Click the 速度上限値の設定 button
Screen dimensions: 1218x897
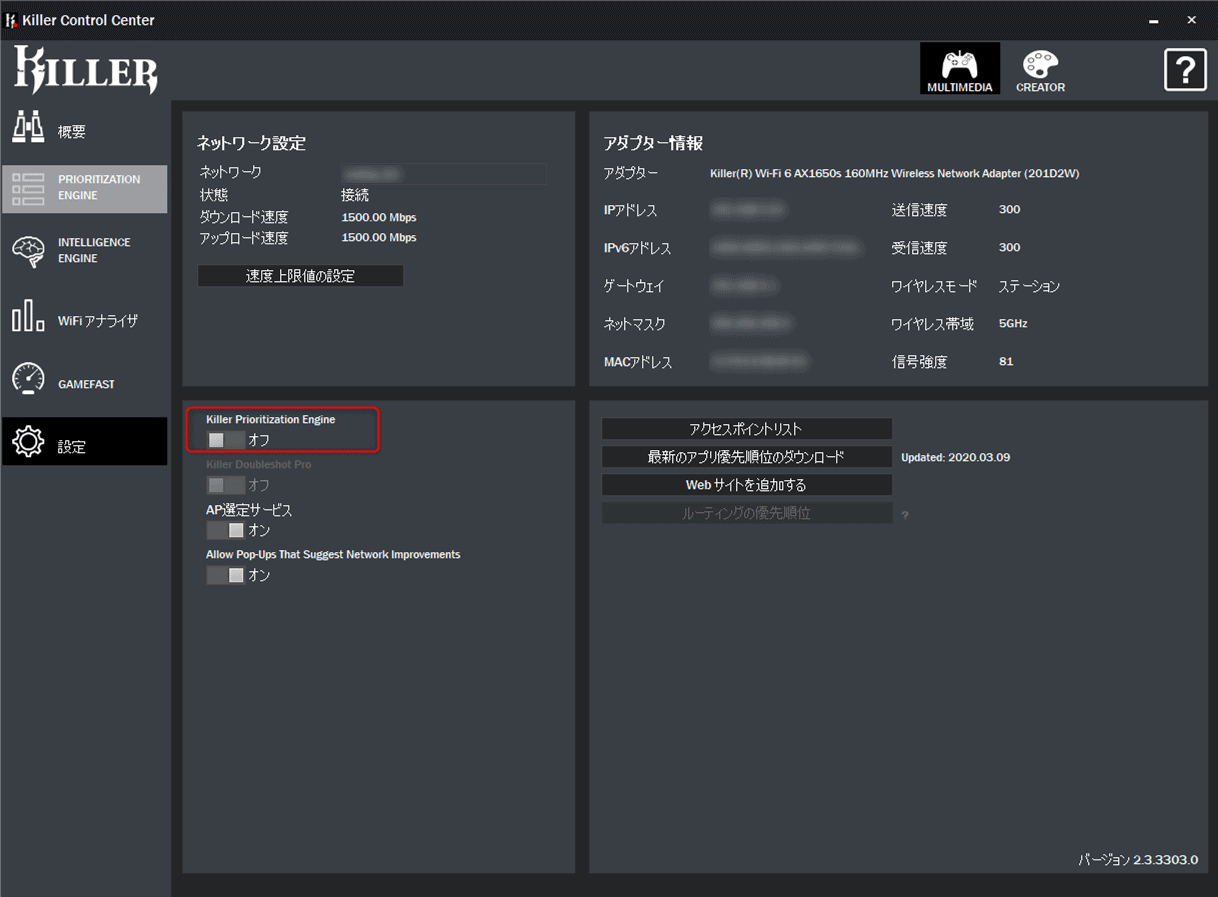(300, 276)
